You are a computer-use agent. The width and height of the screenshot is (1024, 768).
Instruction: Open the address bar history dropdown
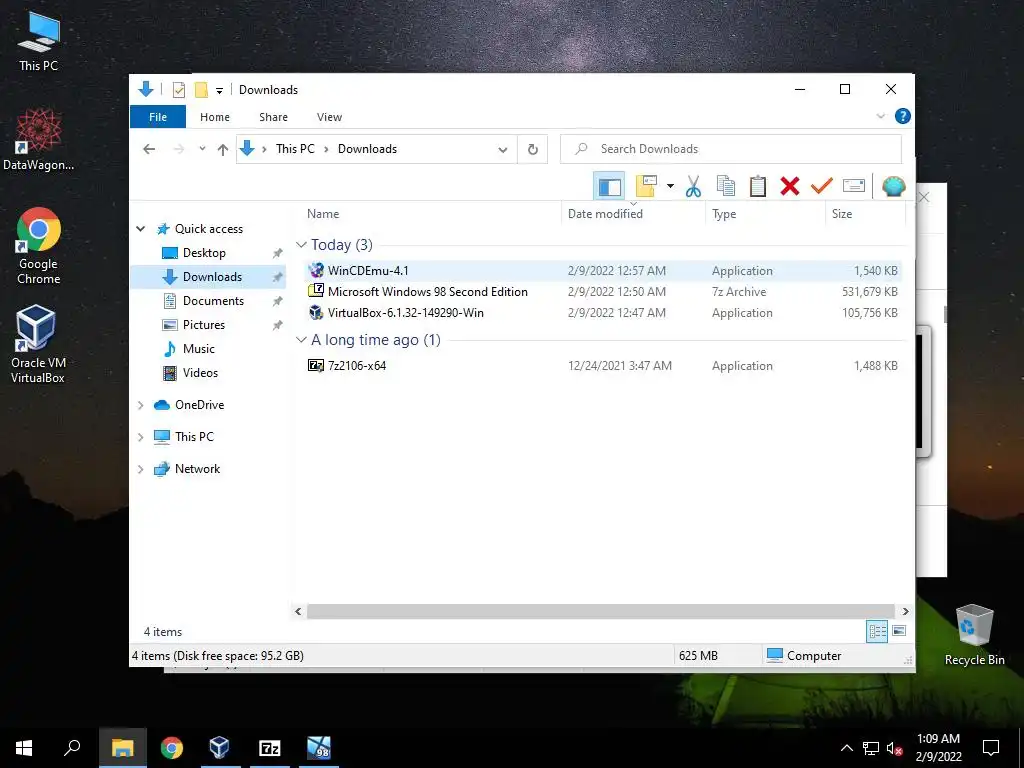(x=502, y=150)
